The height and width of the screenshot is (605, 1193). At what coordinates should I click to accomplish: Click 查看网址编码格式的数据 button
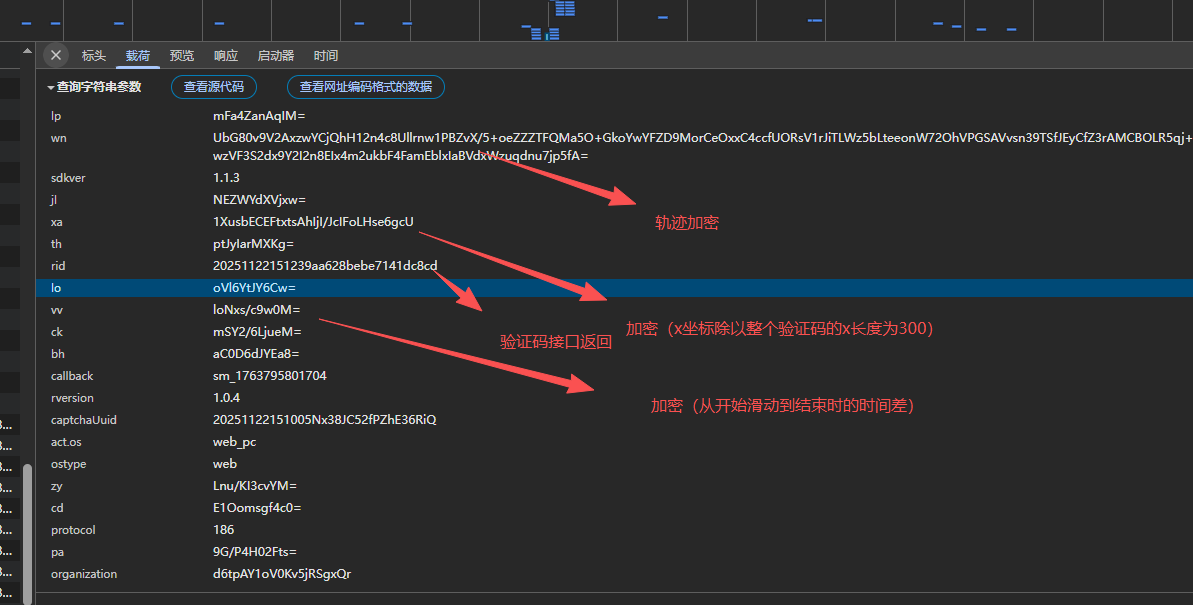(x=366, y=87)
